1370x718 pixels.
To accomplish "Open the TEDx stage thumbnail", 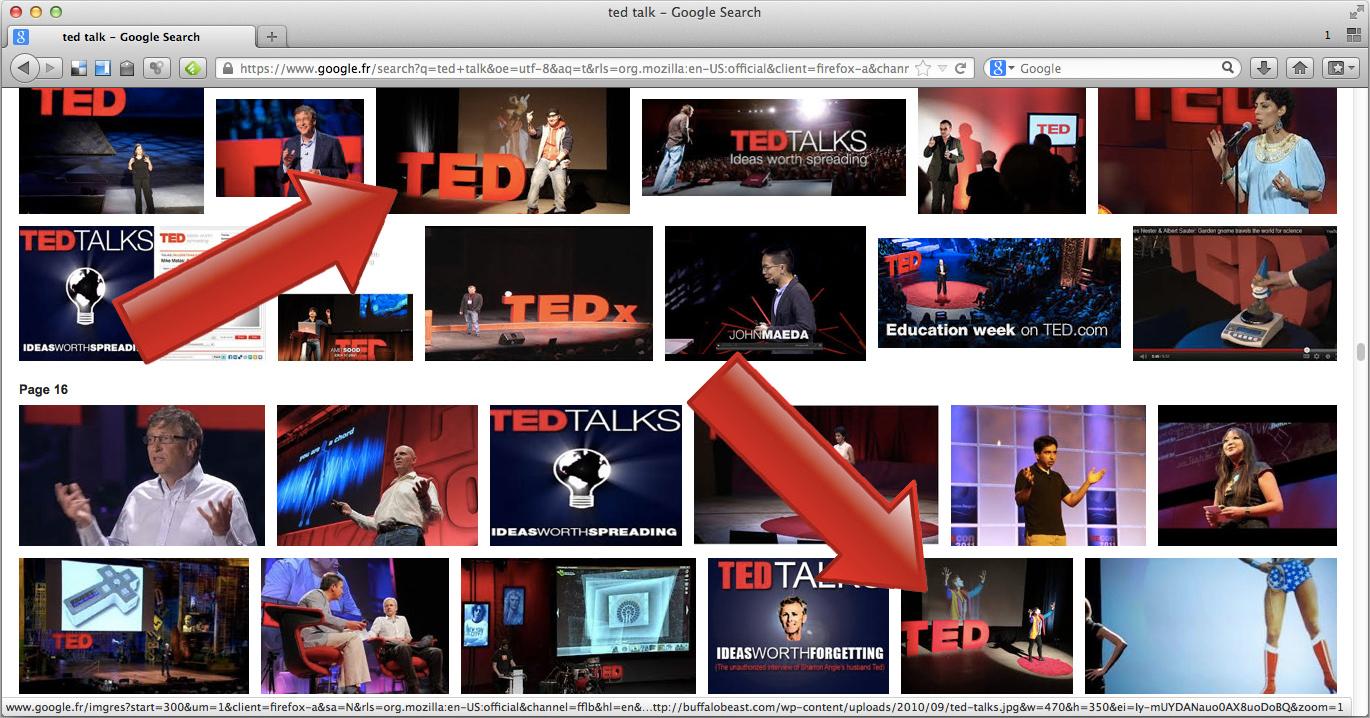I will point(539,293).
